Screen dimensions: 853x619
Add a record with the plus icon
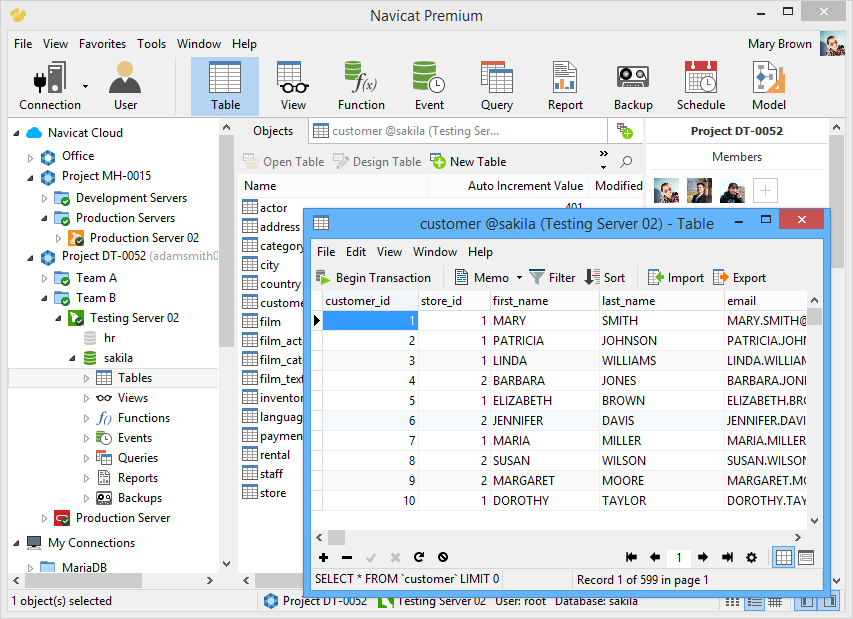coord(324,557)
